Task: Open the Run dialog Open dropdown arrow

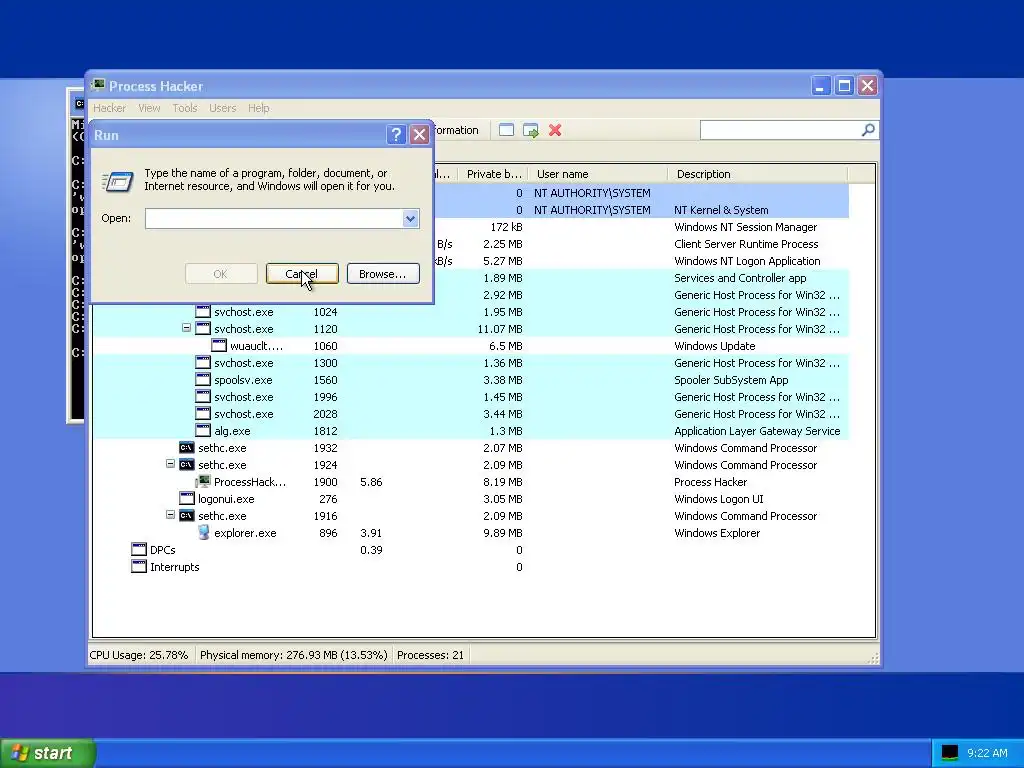Action: (x=410, y=219)
